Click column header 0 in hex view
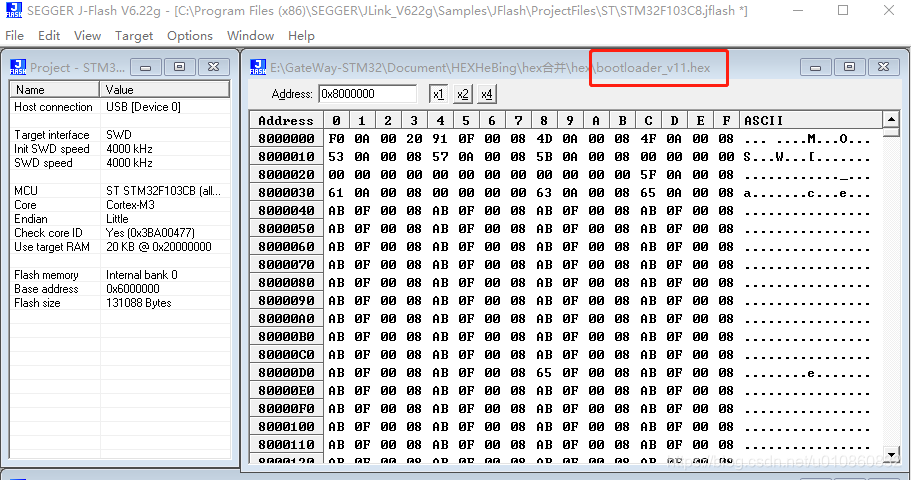The width and height of the screenshot is (911, 480). pos(336,120)
